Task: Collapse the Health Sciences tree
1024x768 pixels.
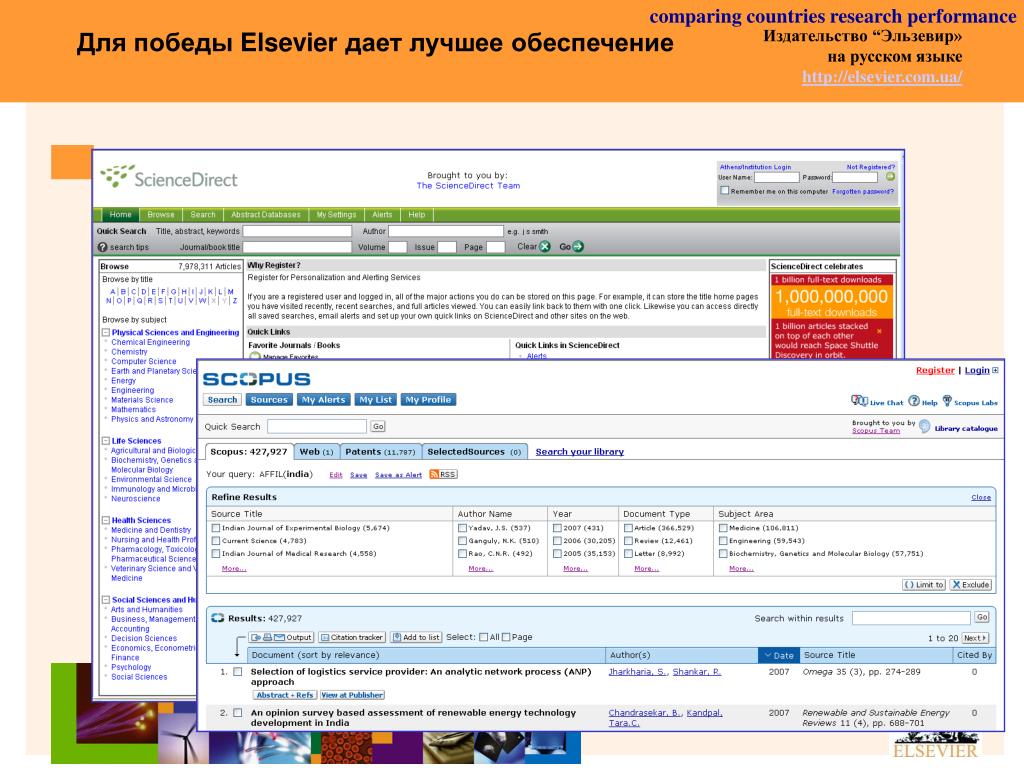Action: pos(106,520)
